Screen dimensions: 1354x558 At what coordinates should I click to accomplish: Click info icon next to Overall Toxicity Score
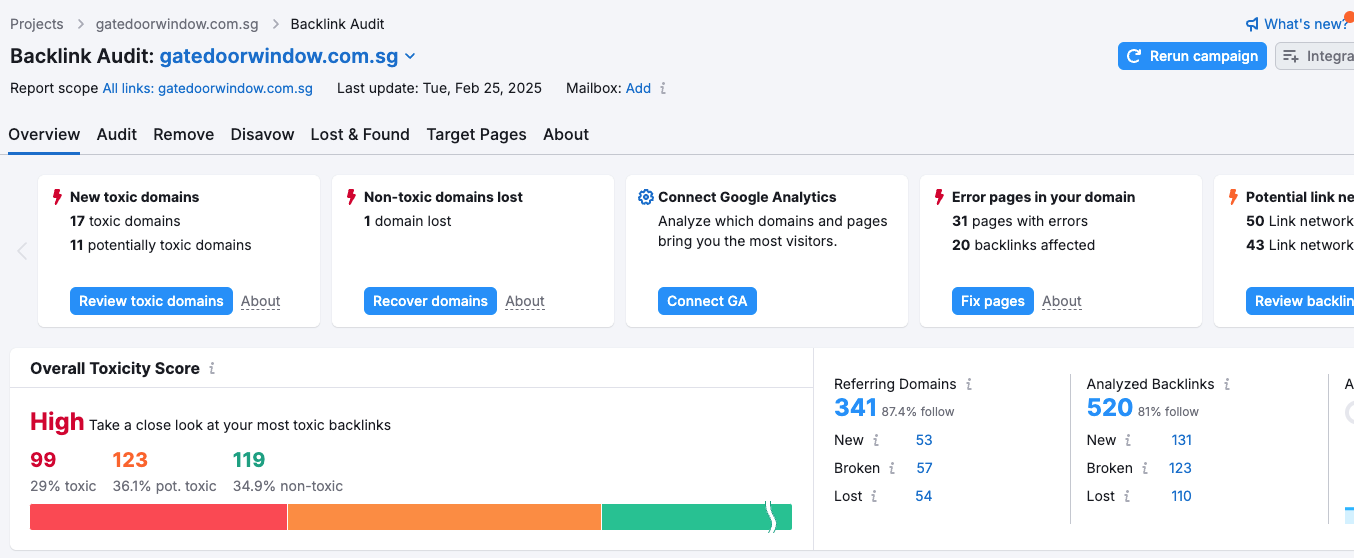click(212, 369)
